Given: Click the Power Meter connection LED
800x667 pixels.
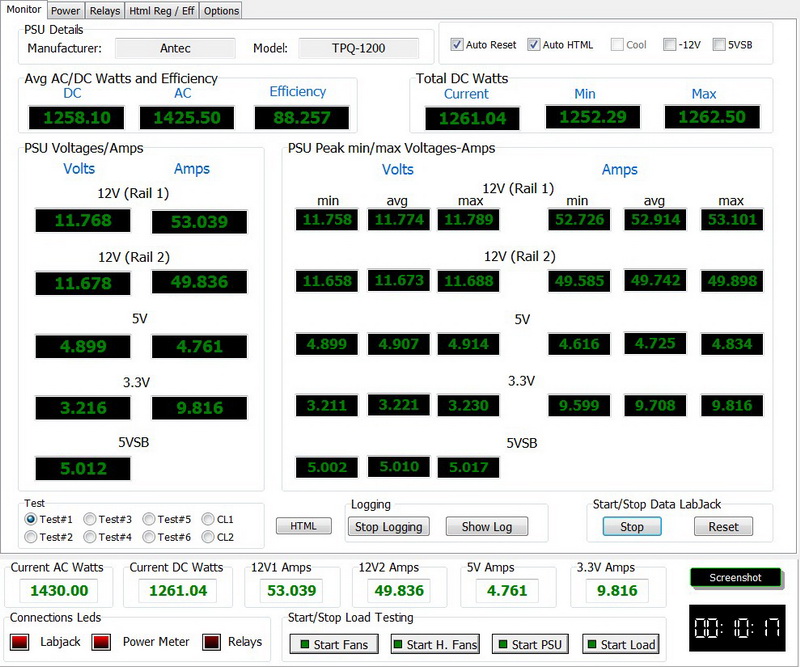Looking at the screenshot, I should pyautogui.click(x=101, y=642).
